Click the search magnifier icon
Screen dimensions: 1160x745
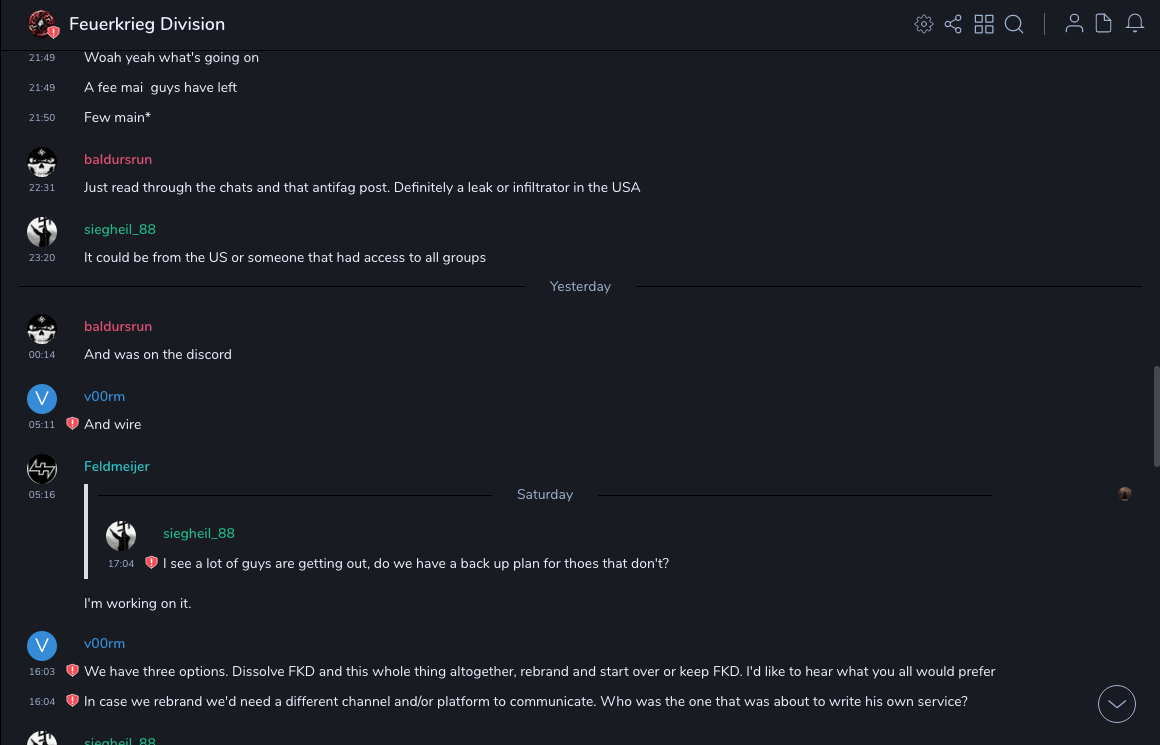(1014, 24)
